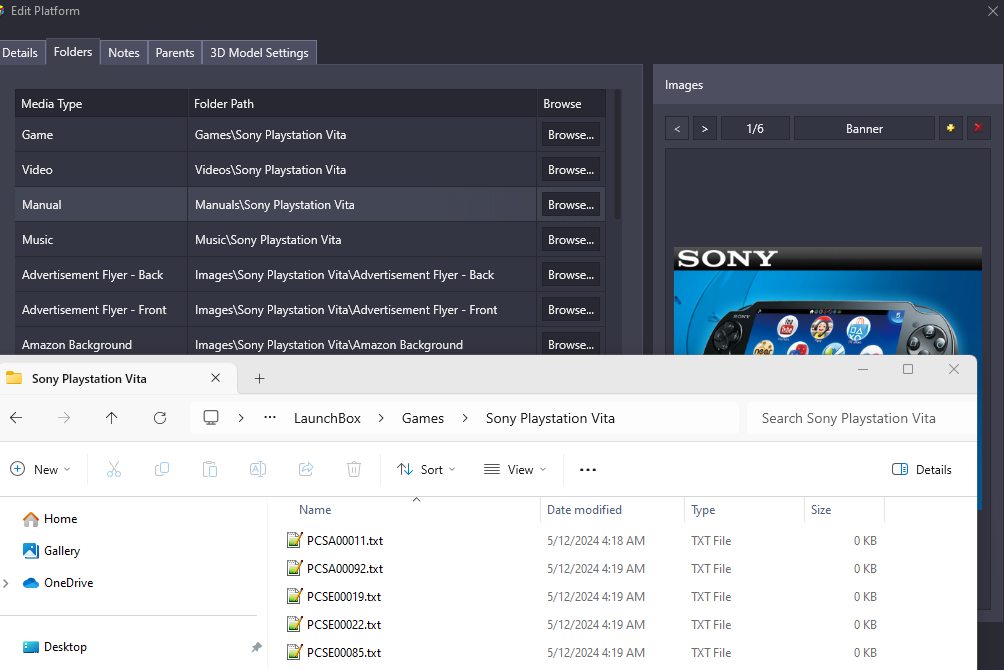Click the folder list vertical scrollbar

617,154
